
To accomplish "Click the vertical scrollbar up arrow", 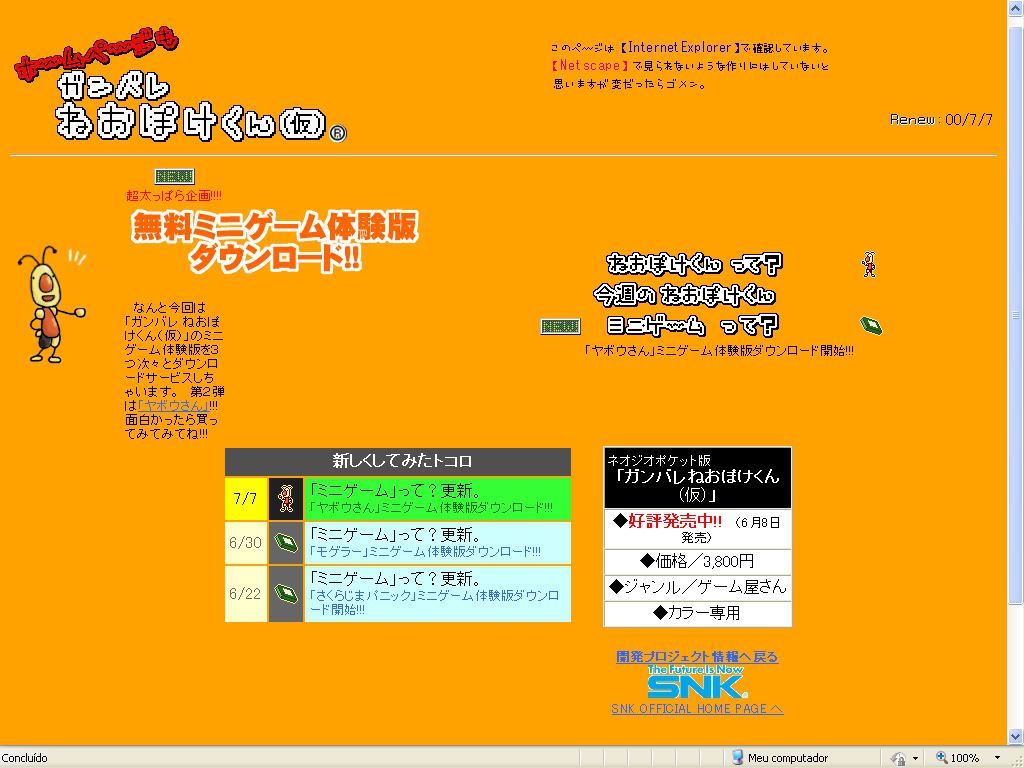I will [x=1016, y=8].
